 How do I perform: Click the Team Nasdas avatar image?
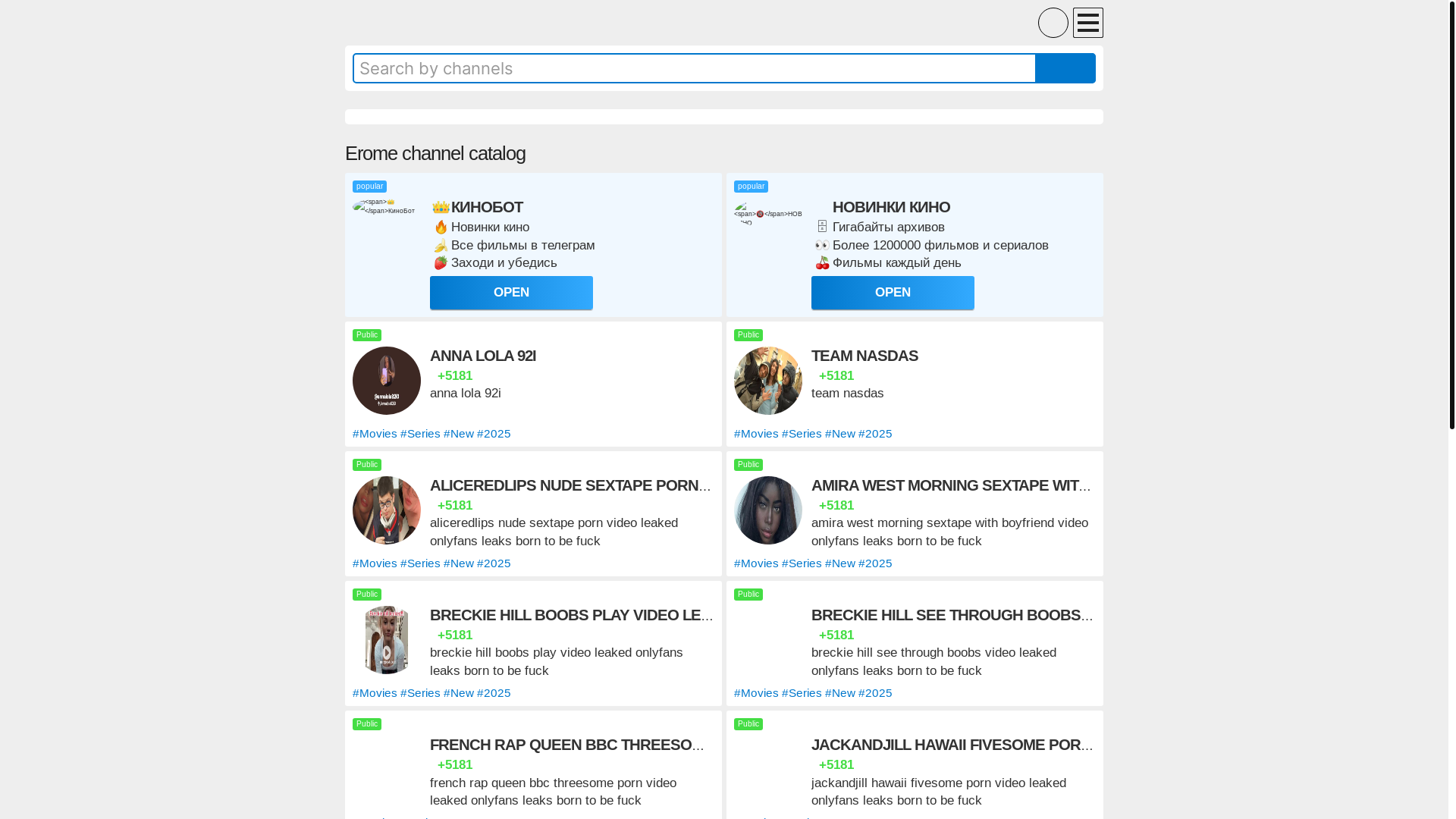pyautogui.click(x=768, y=381)
